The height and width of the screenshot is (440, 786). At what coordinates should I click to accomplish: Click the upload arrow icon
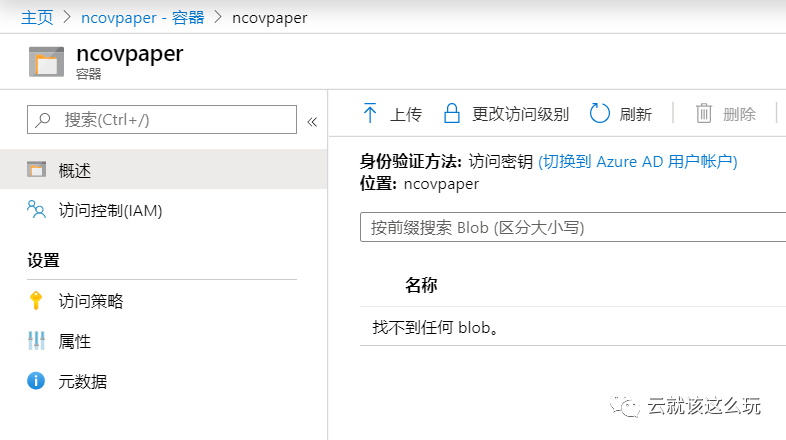point(370,113)
